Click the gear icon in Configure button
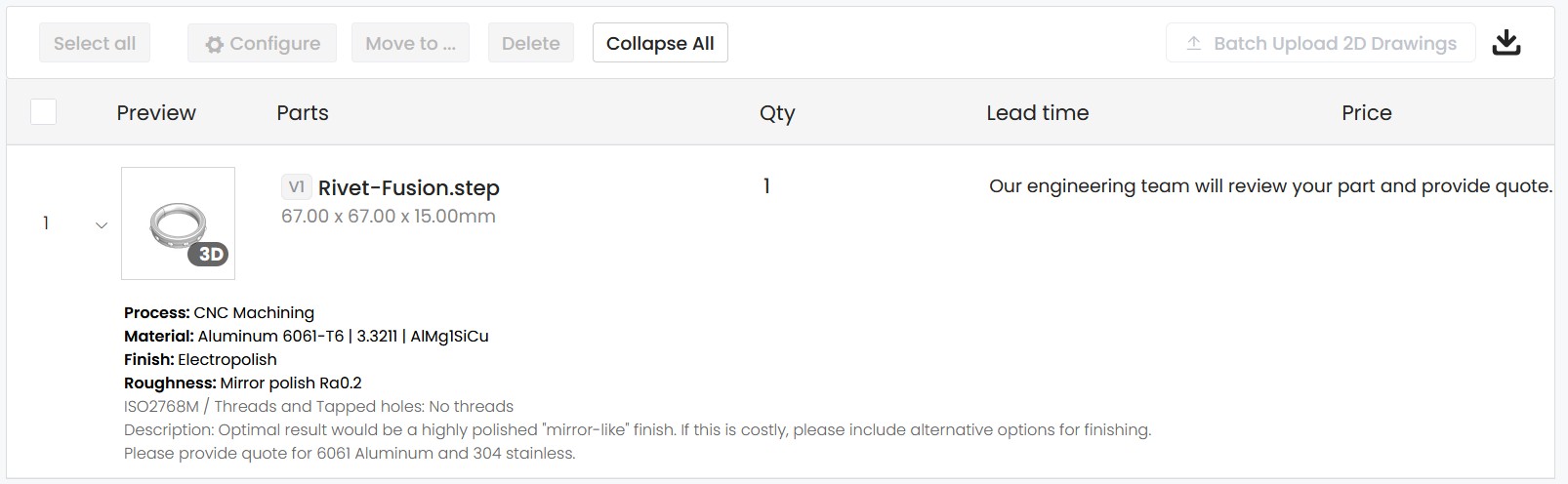This screenshot has width=1568, height=484. click(x=214, y=44)
